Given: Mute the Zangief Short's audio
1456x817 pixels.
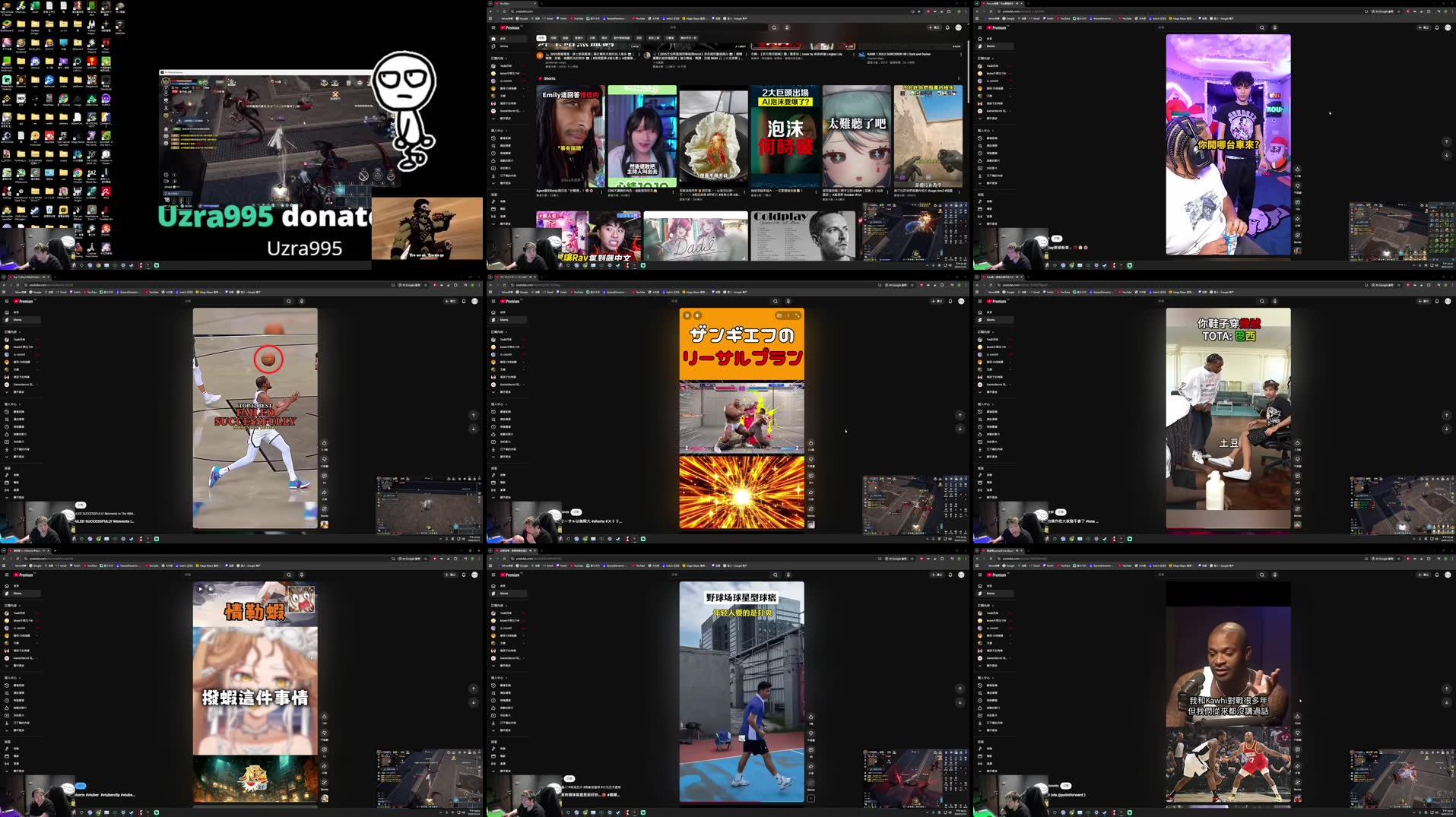Looking at the screenshot, I should point(698,315).
